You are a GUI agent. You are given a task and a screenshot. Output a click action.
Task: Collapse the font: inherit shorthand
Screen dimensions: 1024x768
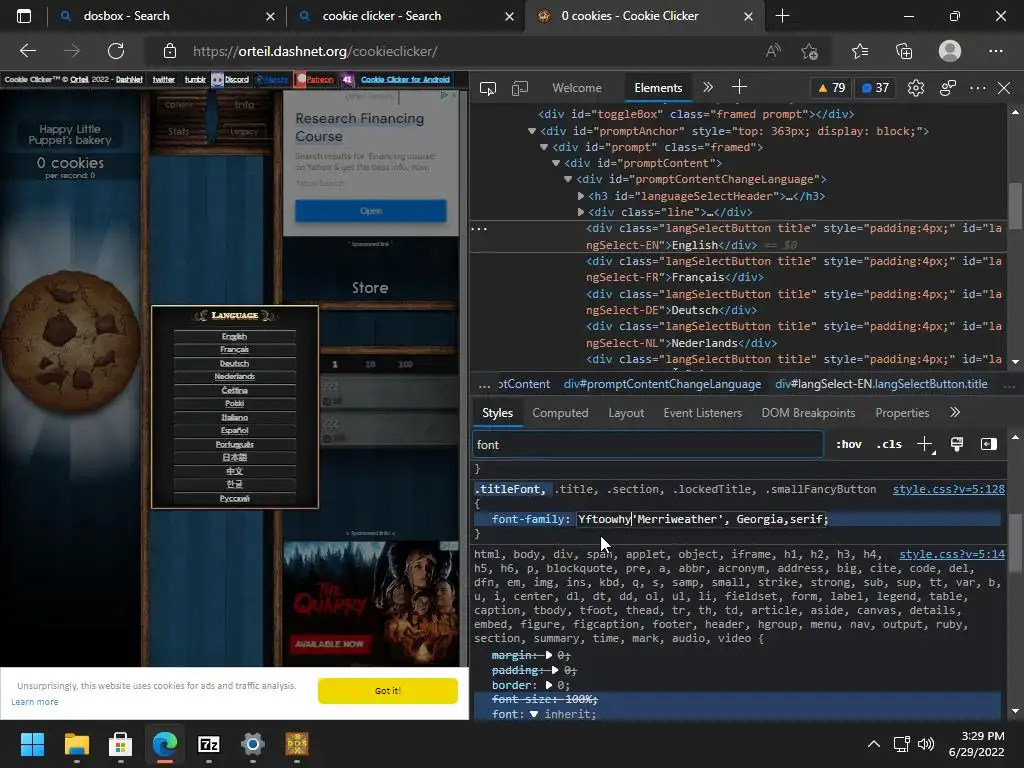[534, 714]
